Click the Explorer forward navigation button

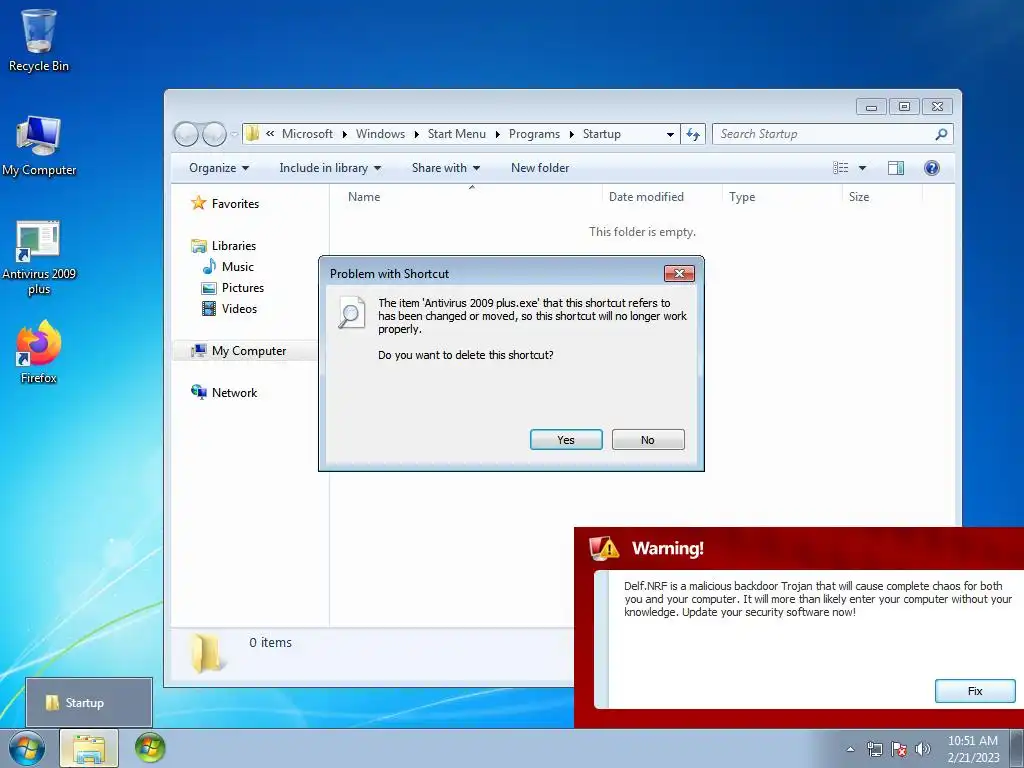pyautogui.click(x=214, y=134)
